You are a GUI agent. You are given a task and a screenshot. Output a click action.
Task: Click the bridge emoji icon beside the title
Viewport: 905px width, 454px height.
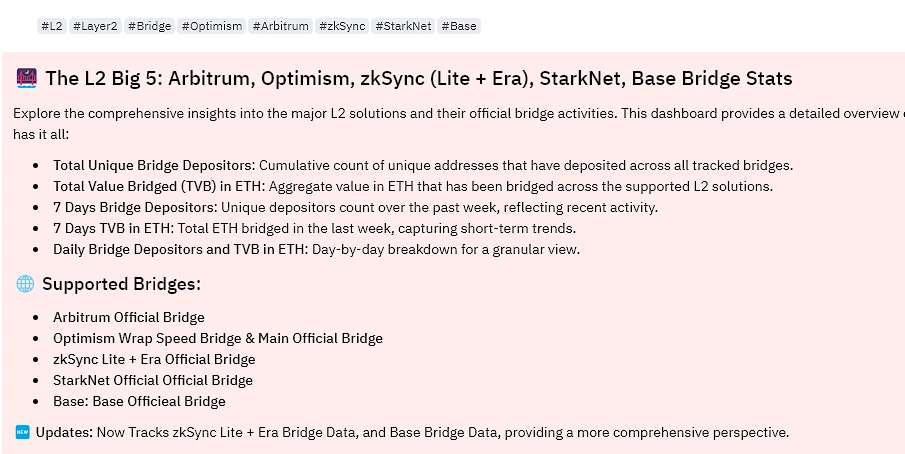[27, 78]
